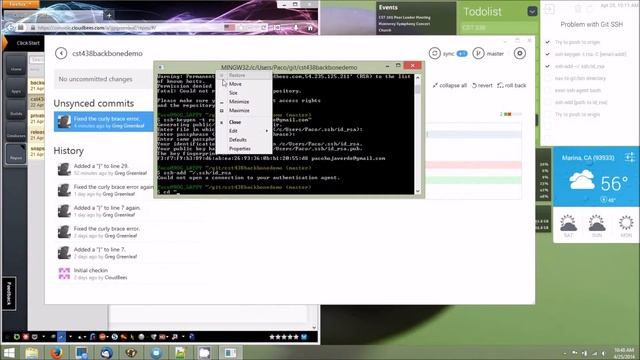Click ClickStart in CloudBees header
Screen dimensions: 640x360
[x=28, y=43]
